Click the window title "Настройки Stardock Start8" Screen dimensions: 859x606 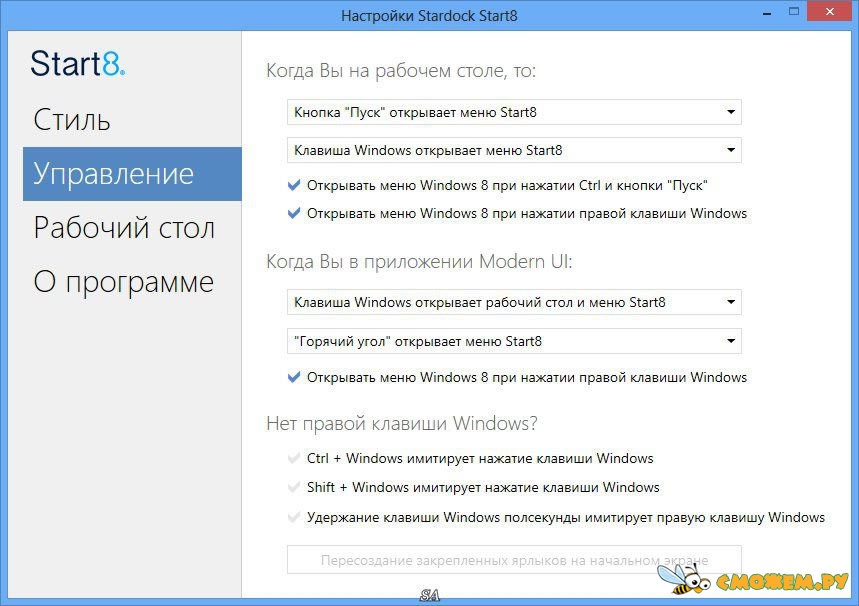429,15
